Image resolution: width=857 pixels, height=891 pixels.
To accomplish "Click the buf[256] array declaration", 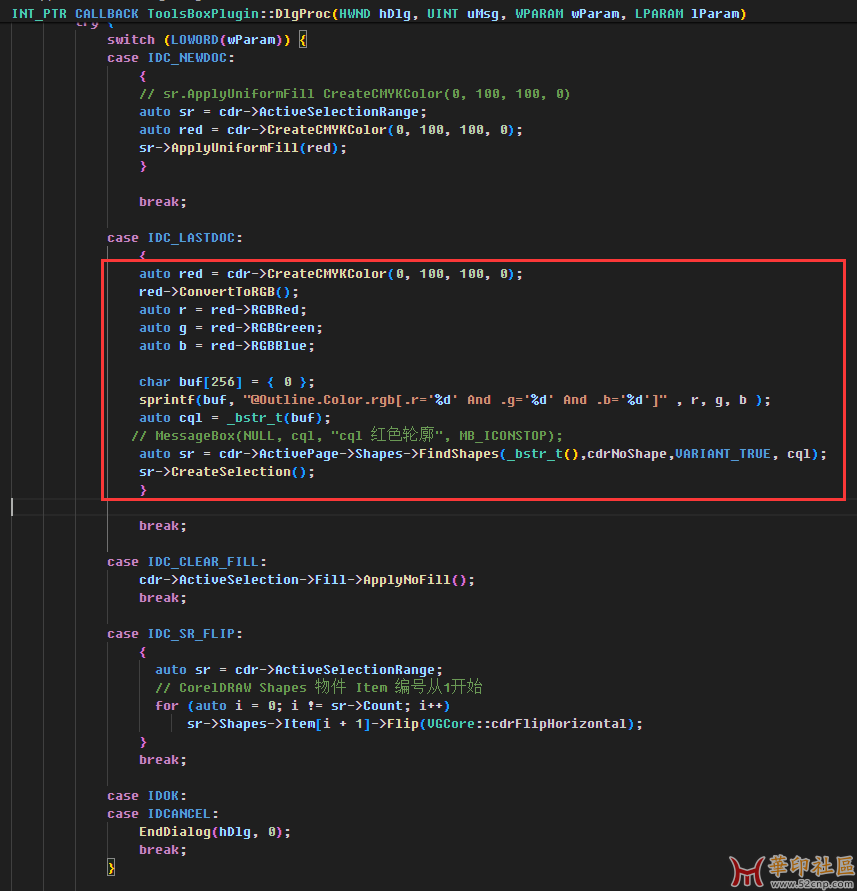I will [x=210, y=382].
